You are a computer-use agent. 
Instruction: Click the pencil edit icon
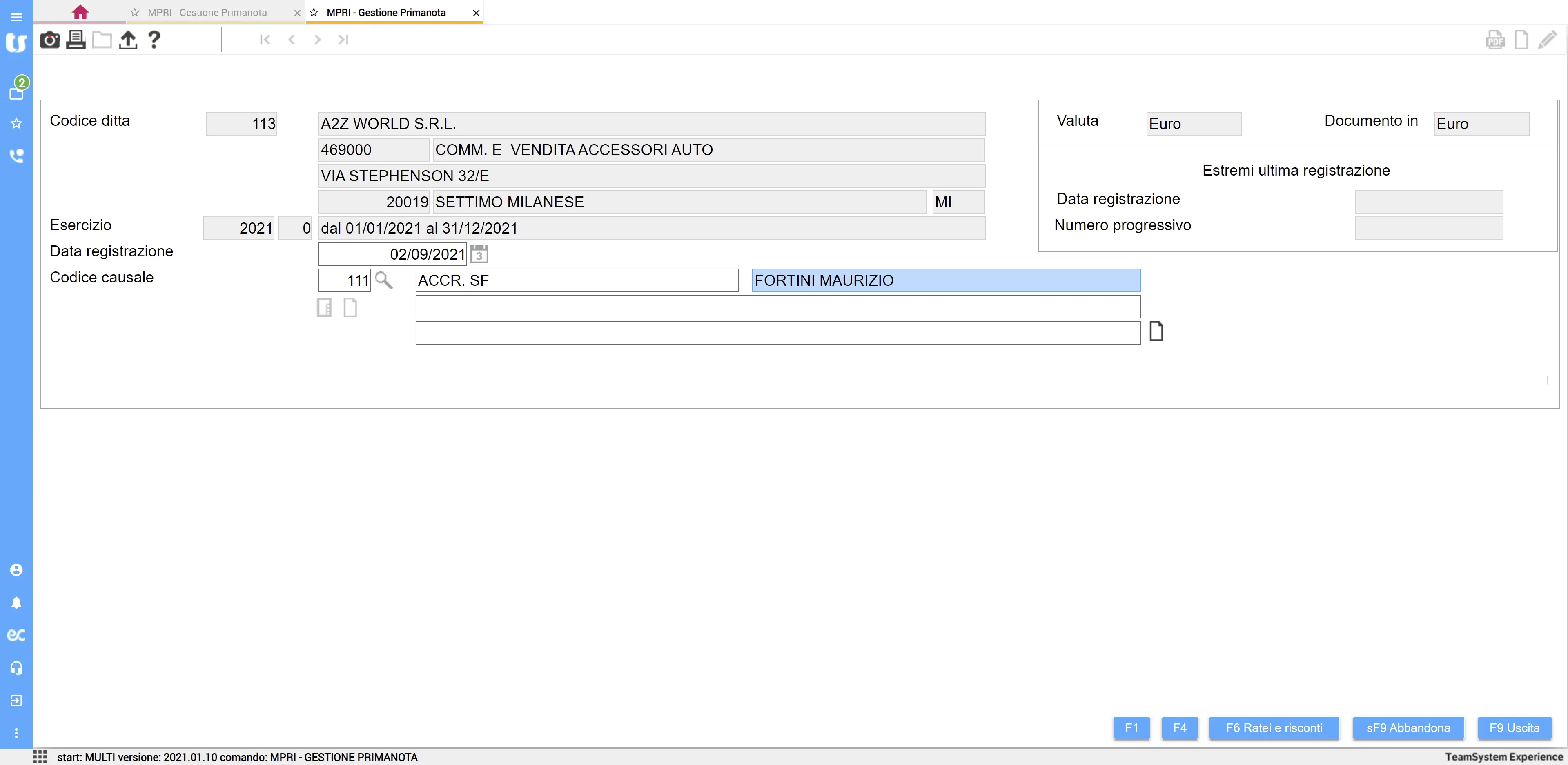[x=1547, y=40]
